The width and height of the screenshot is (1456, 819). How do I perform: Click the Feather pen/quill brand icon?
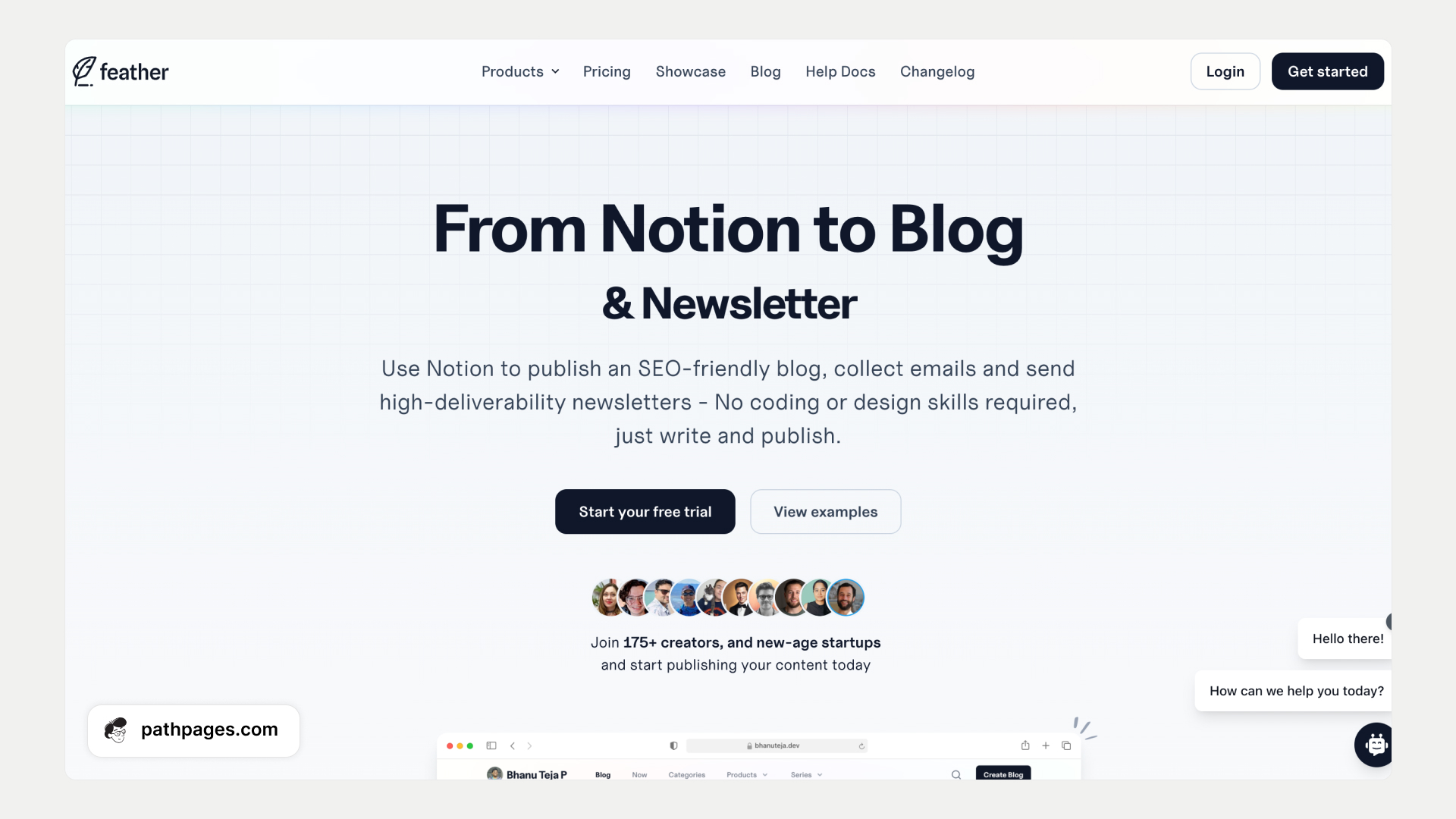[x=82, y=71]
